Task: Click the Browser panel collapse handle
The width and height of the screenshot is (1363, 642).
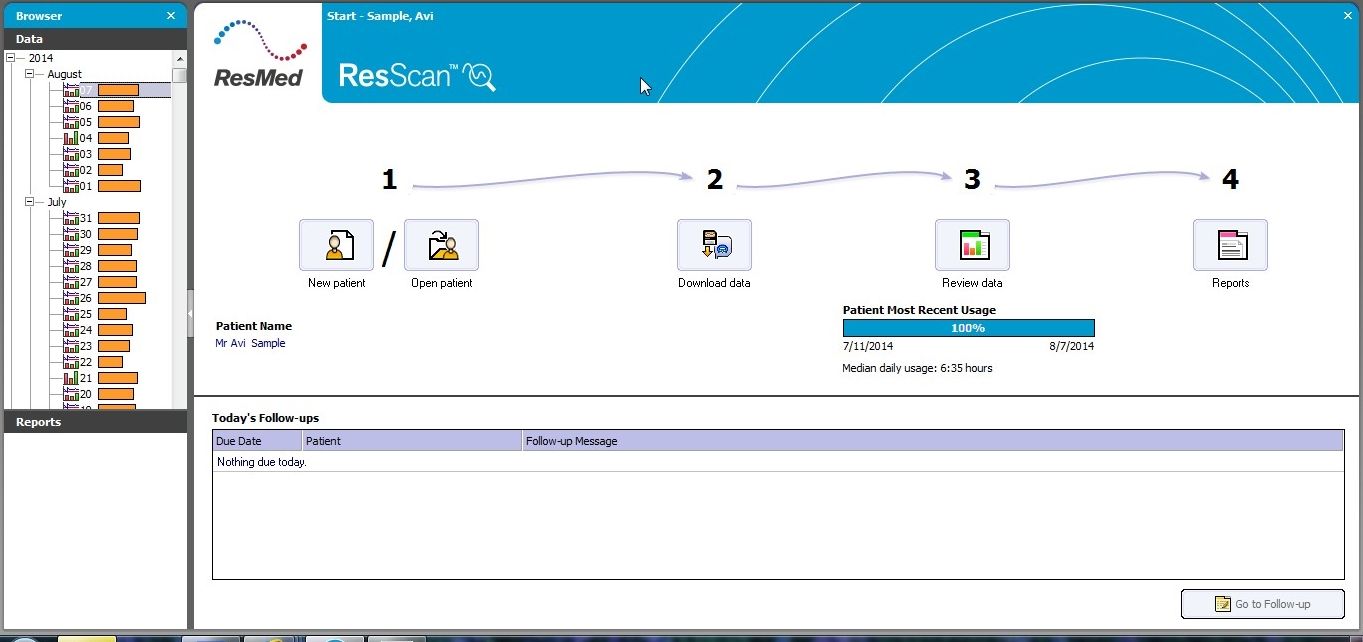Action: pyautogui.click(x=190, y=313)
